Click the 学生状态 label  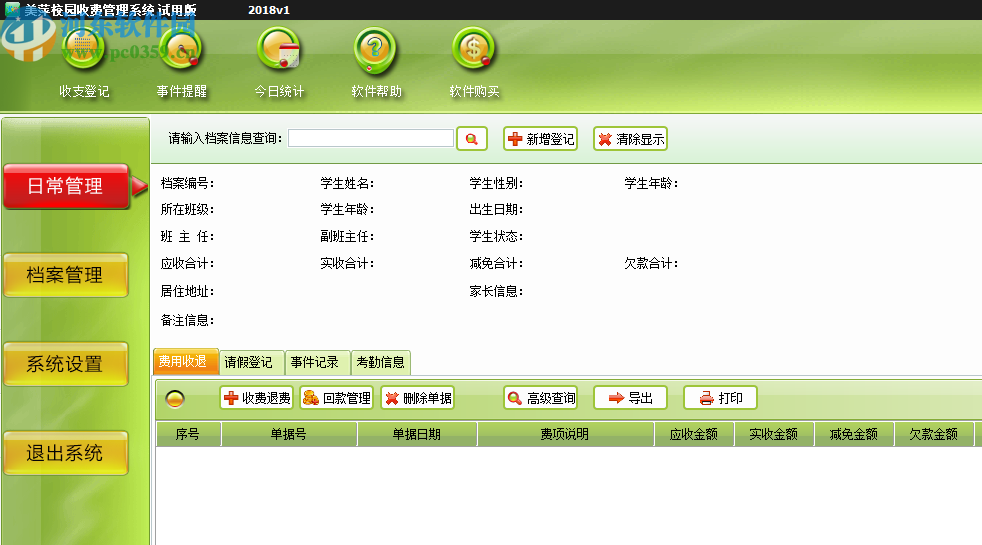[497, 236]
